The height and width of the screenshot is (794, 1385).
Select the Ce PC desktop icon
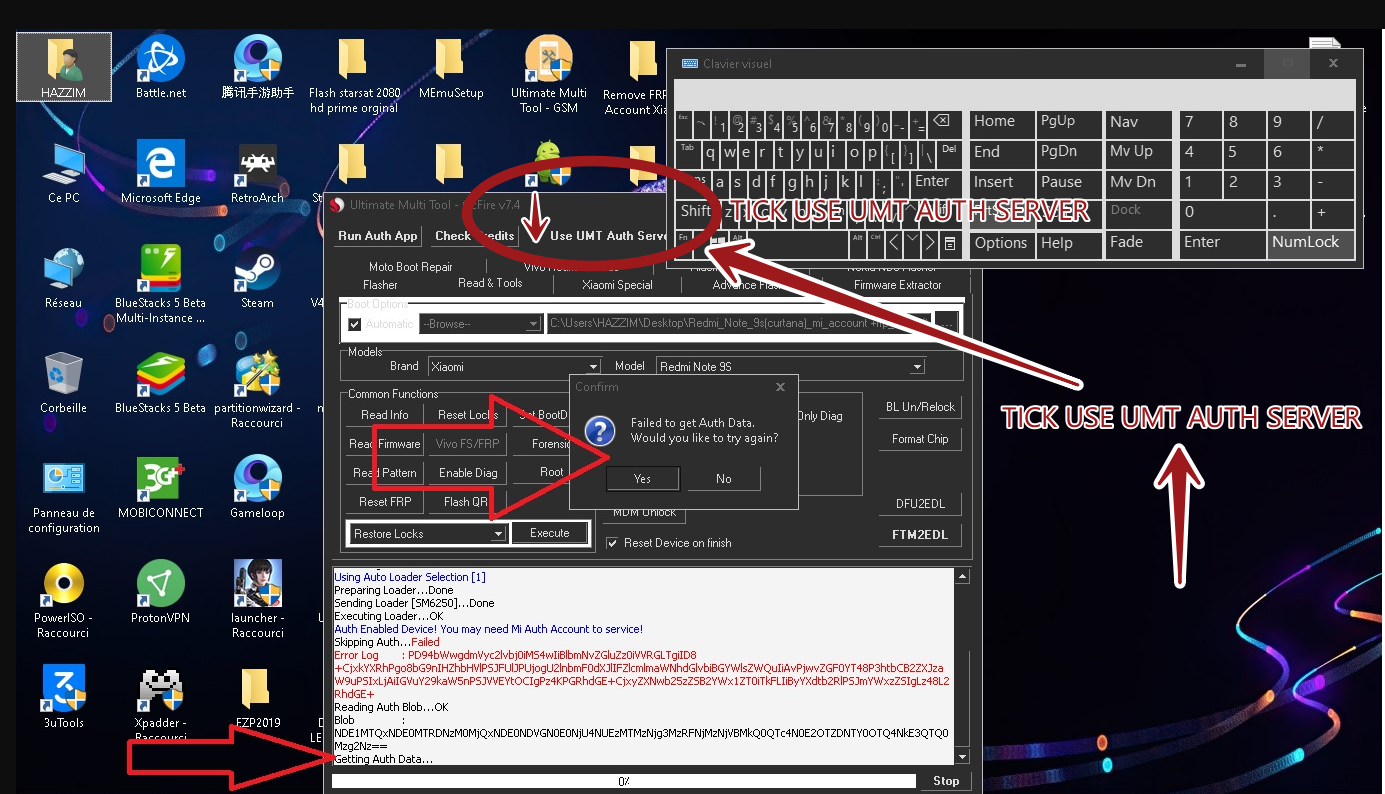[63, 172]
